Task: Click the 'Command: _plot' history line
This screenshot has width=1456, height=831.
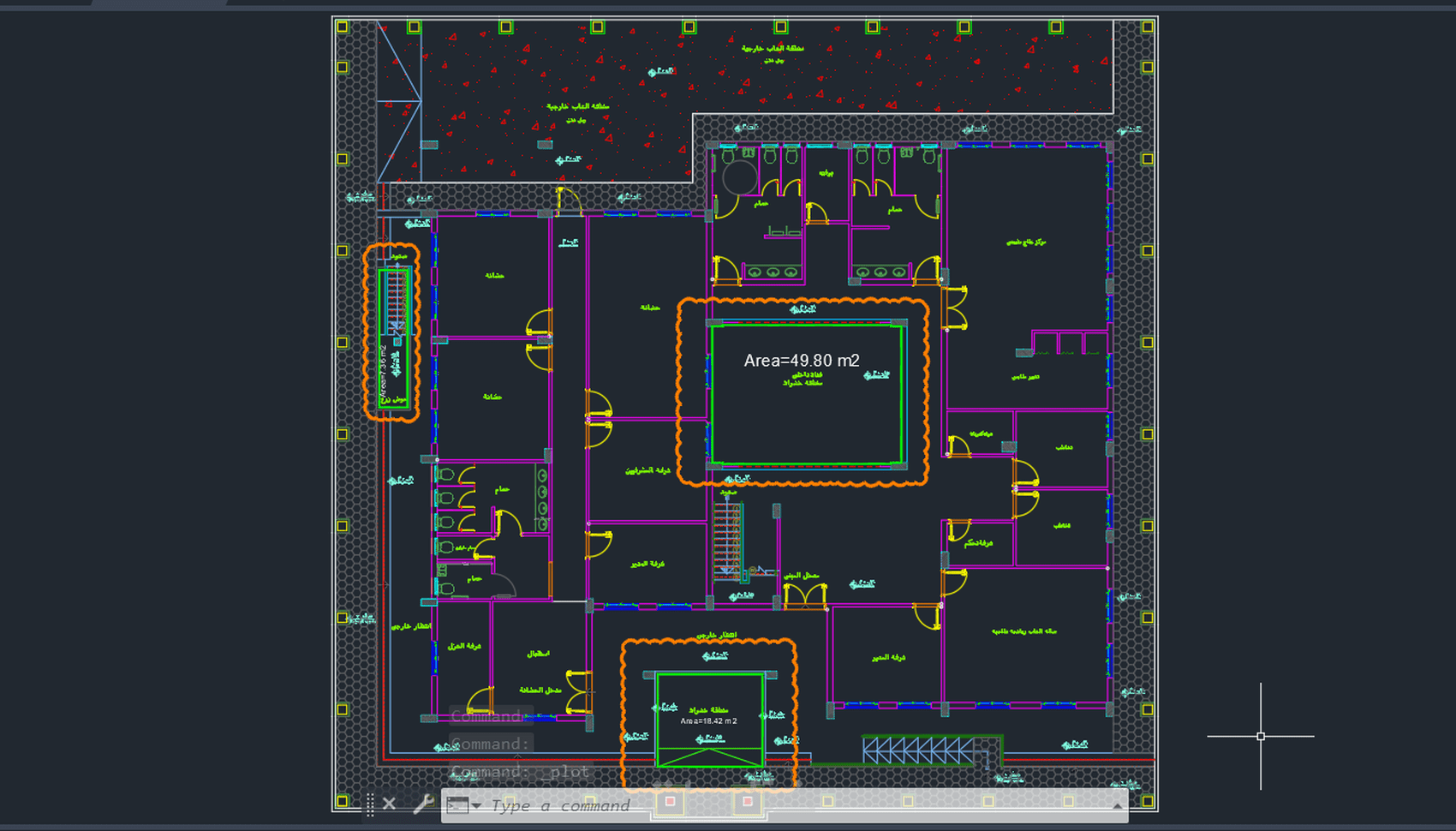Action: click(521, 772)
